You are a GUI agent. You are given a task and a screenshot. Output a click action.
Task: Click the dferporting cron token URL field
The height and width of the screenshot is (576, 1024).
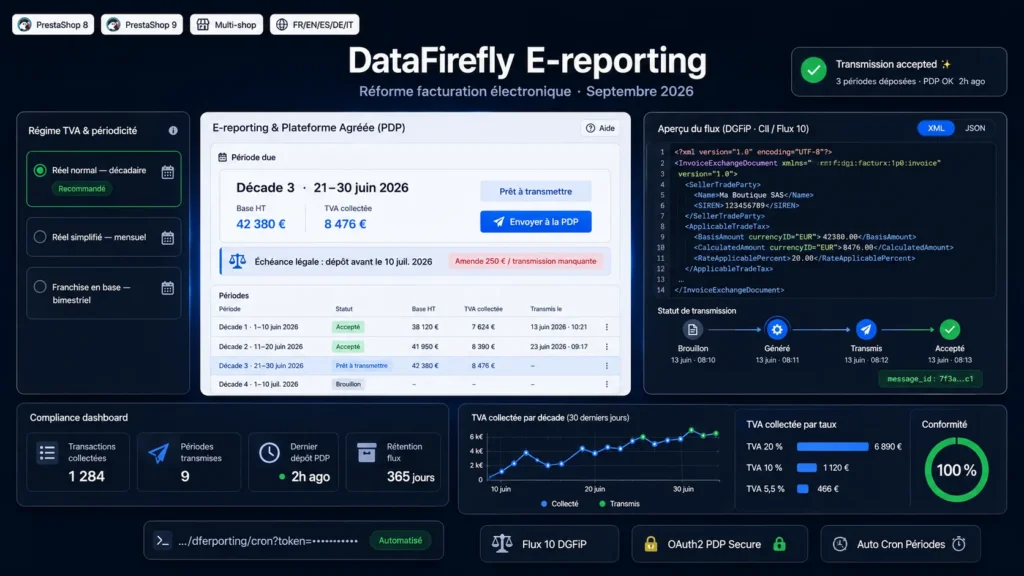point(268,541)
